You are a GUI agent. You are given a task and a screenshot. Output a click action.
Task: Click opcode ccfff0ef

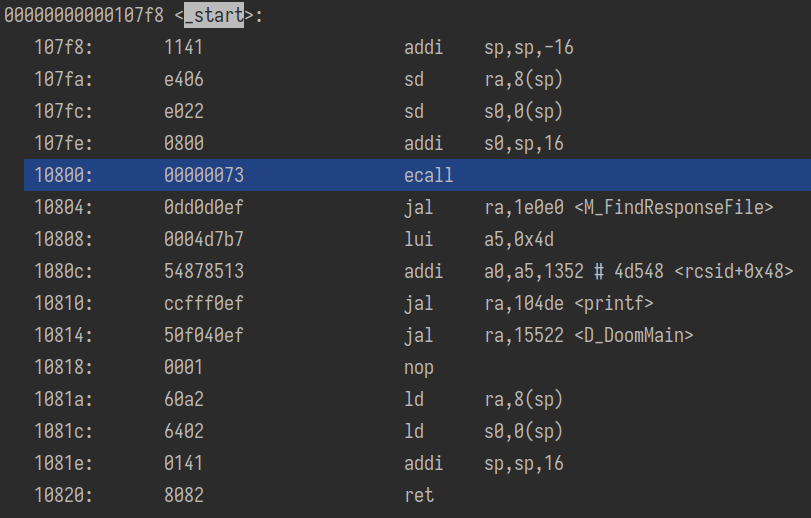tap(204, 303)
